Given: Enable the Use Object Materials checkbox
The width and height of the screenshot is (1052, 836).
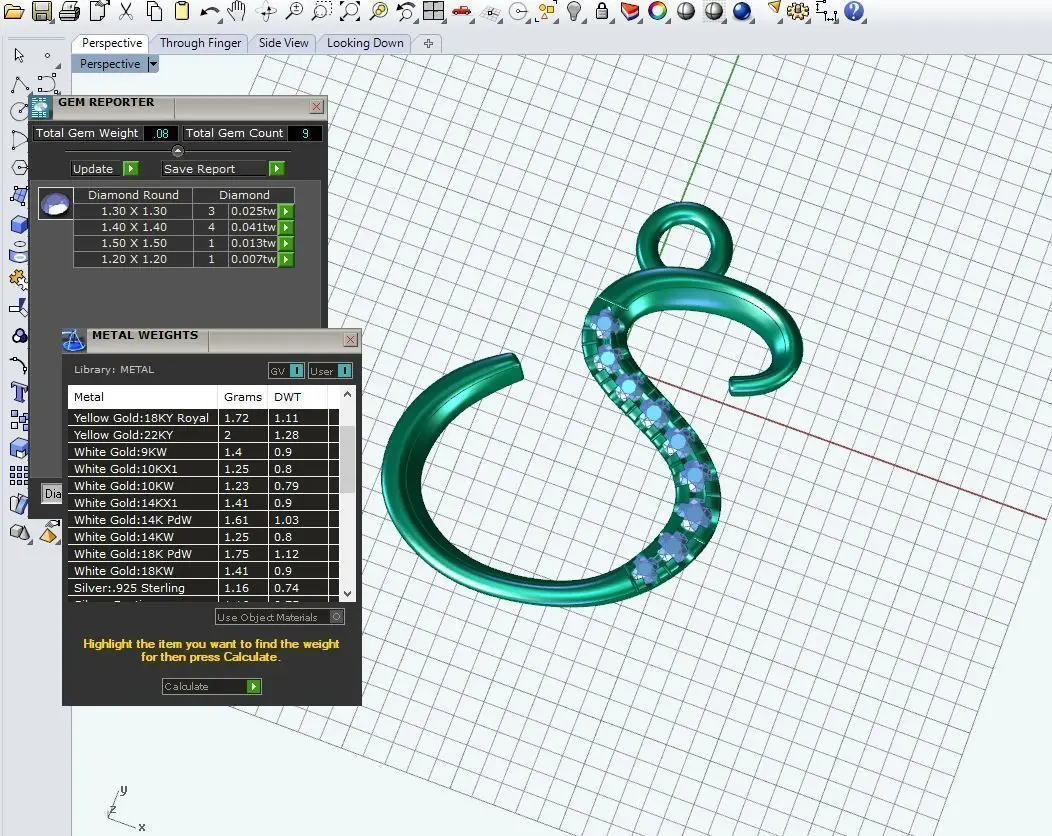Looking at the screenshot, I should coord(337,617).
